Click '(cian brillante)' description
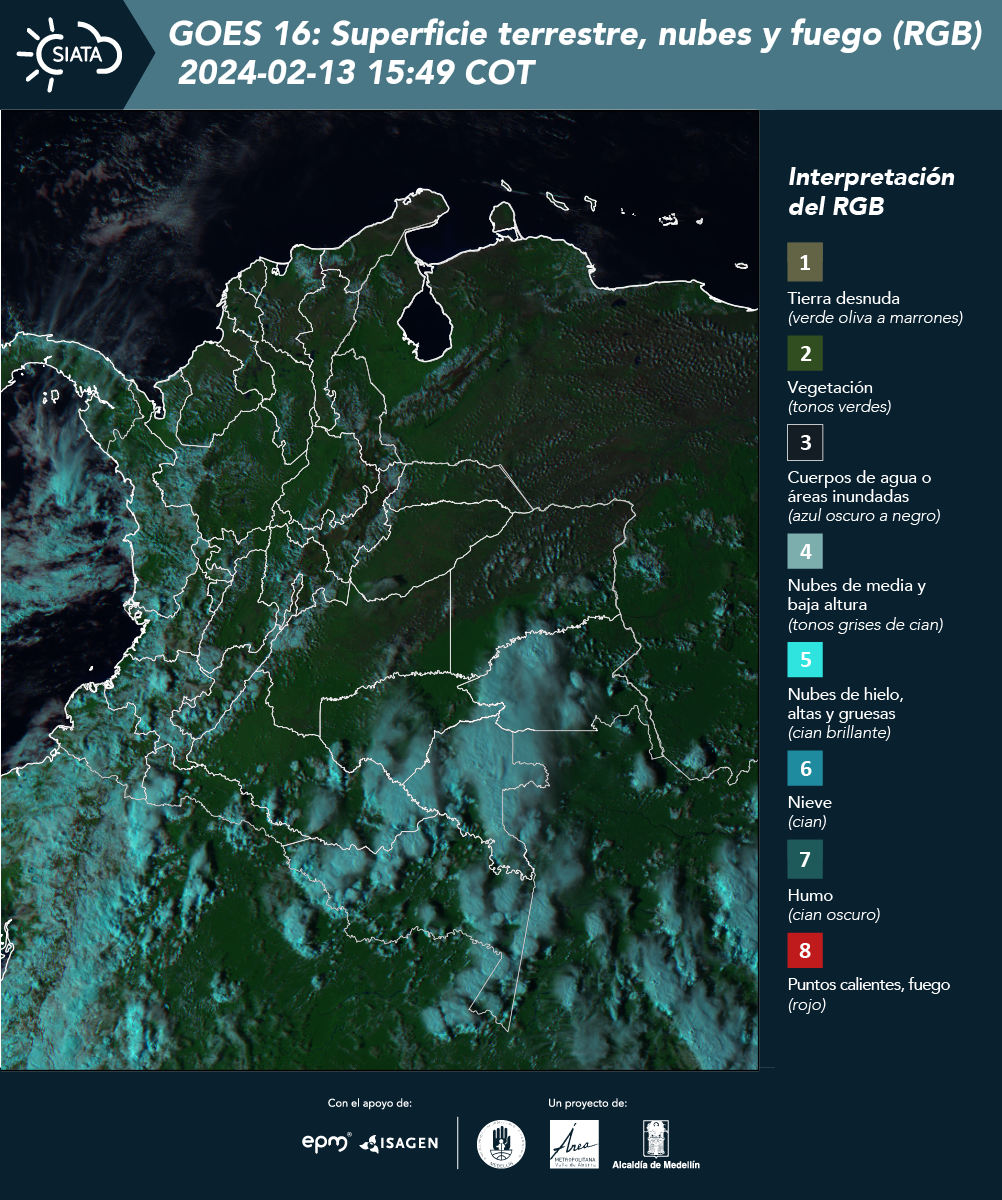Screen dimensions: 1002x1200 839,733
